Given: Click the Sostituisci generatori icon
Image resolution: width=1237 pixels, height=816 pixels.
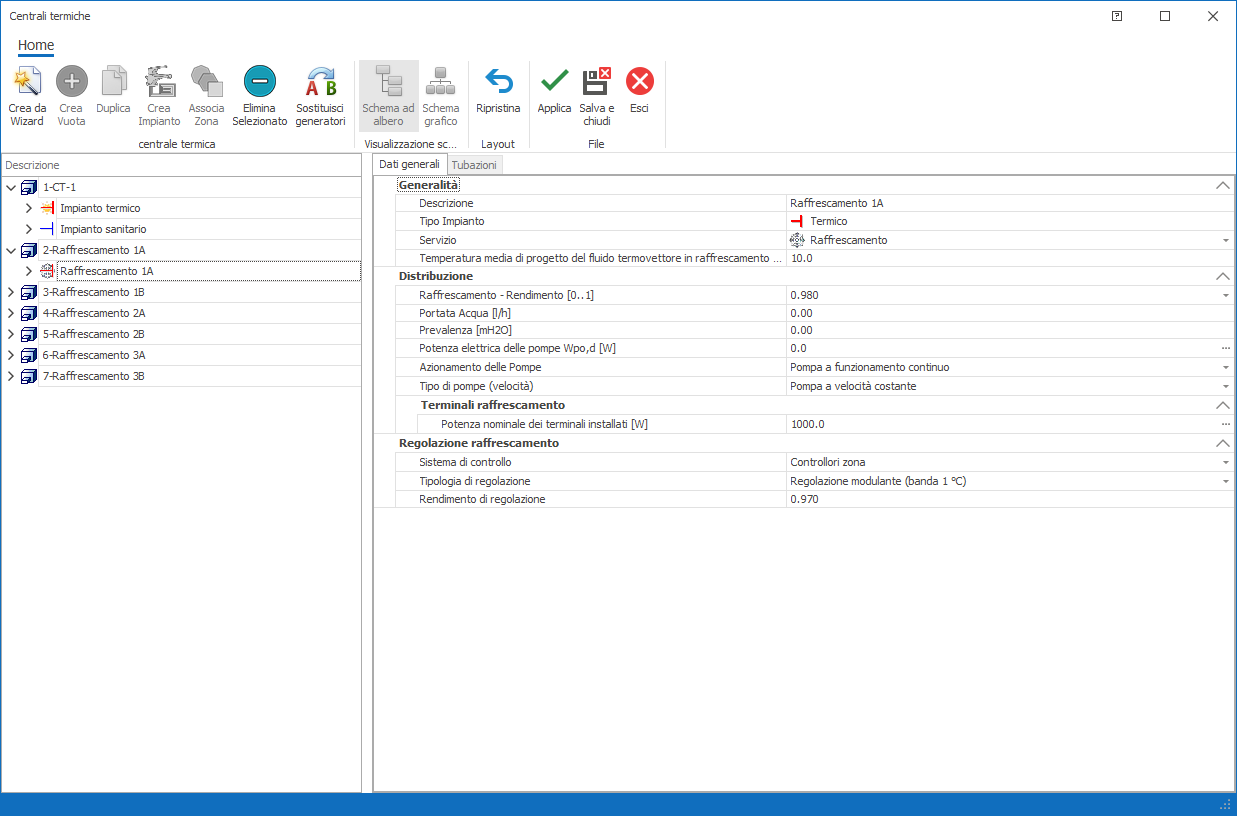Looking at the screenshot, I should tap(320, 82).
